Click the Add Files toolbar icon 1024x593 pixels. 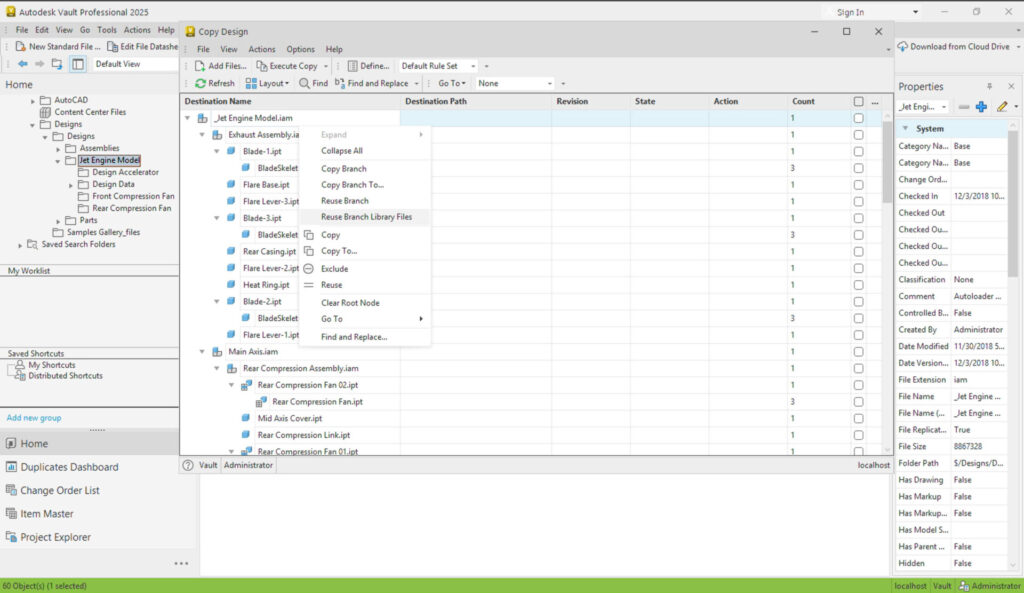(201, 66)
